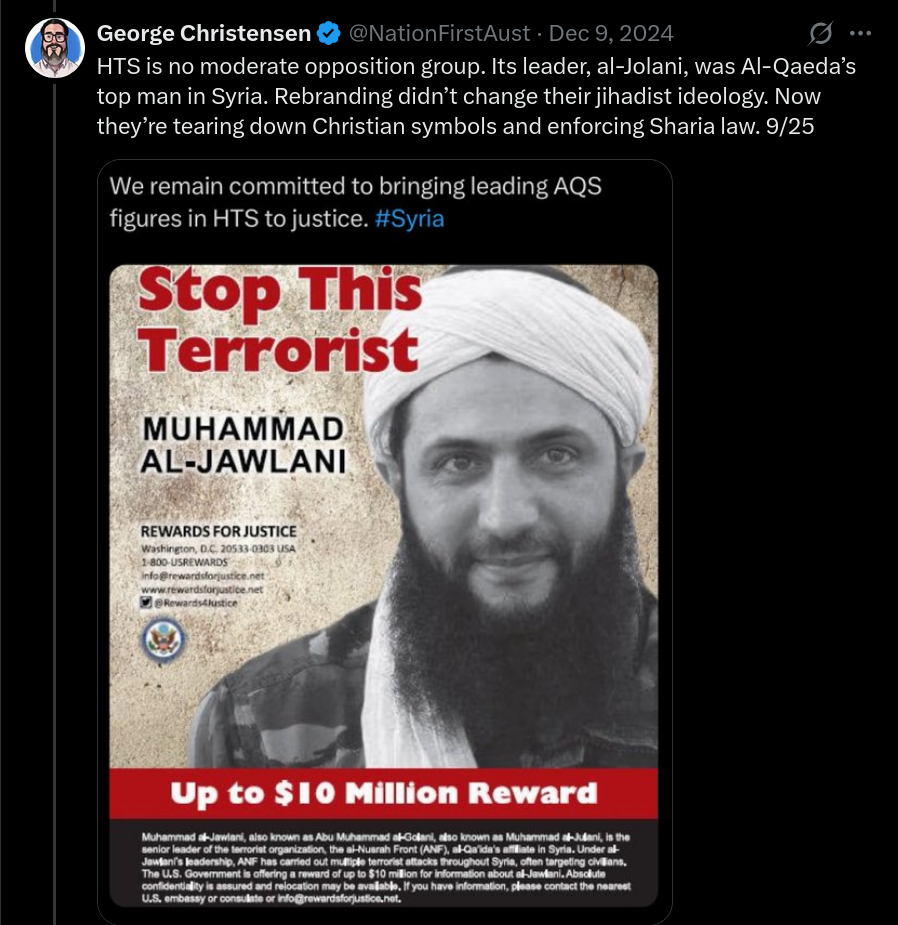Click the MUHAMMAD AL-JAWLANI name text on poster

pyautogui.click(x=242, y=445)
